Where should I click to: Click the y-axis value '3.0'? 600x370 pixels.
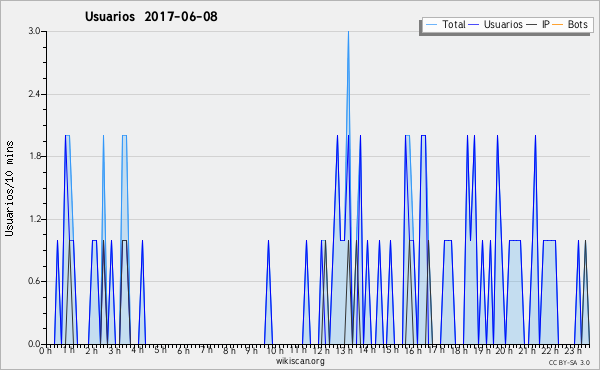34,31
